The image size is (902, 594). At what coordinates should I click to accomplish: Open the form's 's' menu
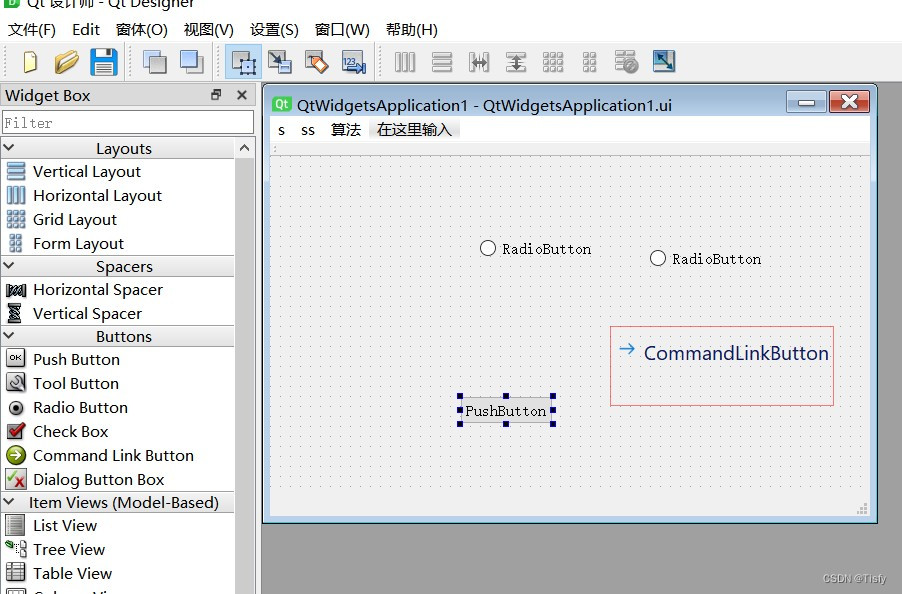tap(281, 130)
